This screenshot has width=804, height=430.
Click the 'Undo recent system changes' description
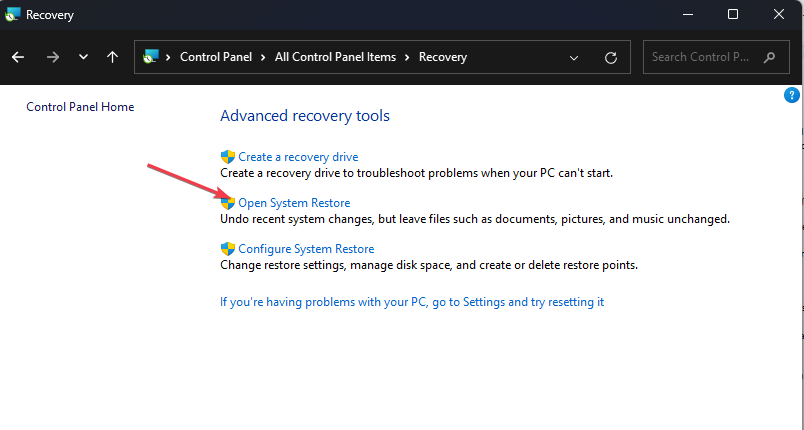click(x=475, y=219)
